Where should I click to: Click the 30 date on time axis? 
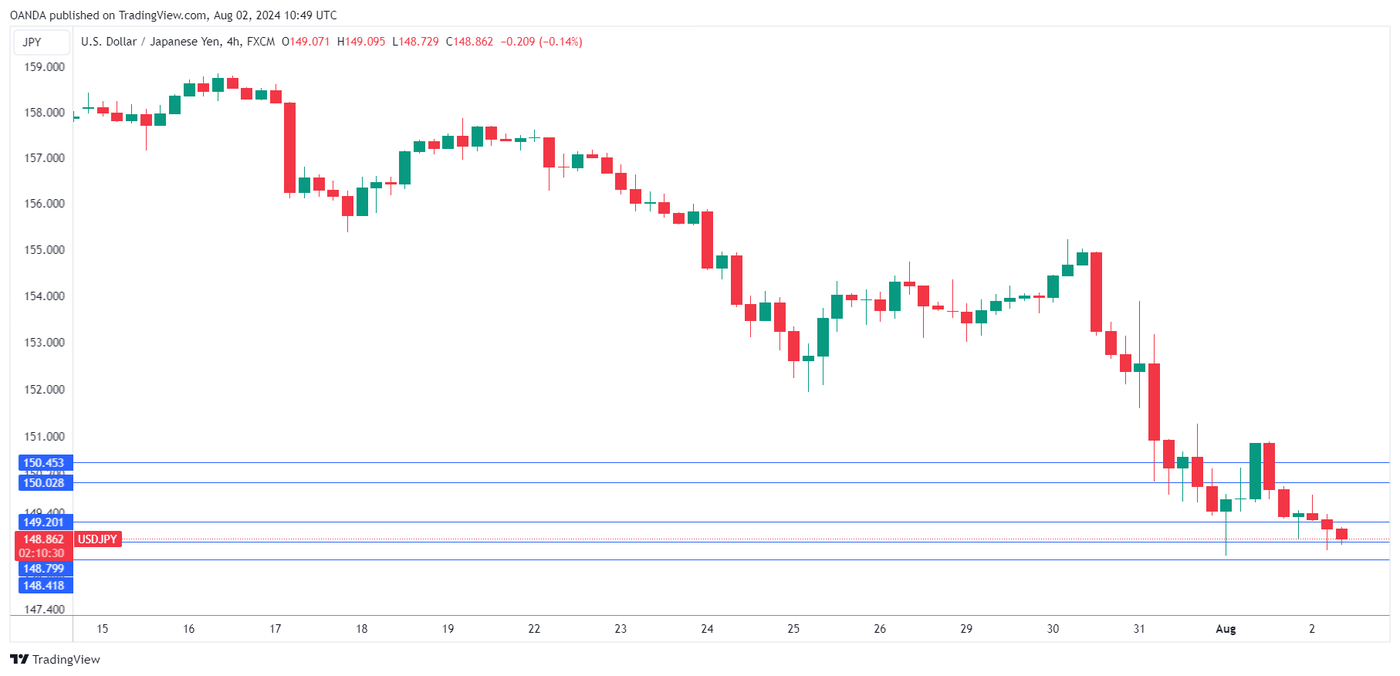(1053, 629)
